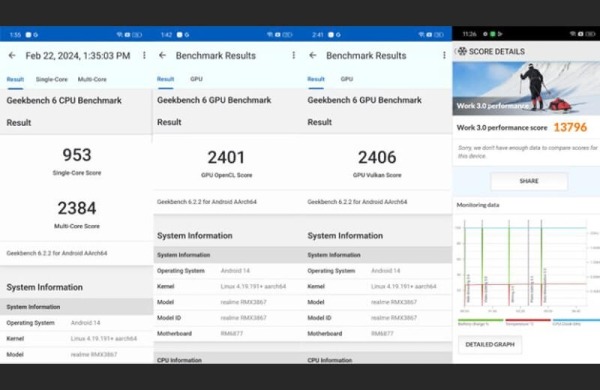This screenshot has height=390, width=600.
Task: Select Result tab on CPU benchmark screen
Action: 15,79
